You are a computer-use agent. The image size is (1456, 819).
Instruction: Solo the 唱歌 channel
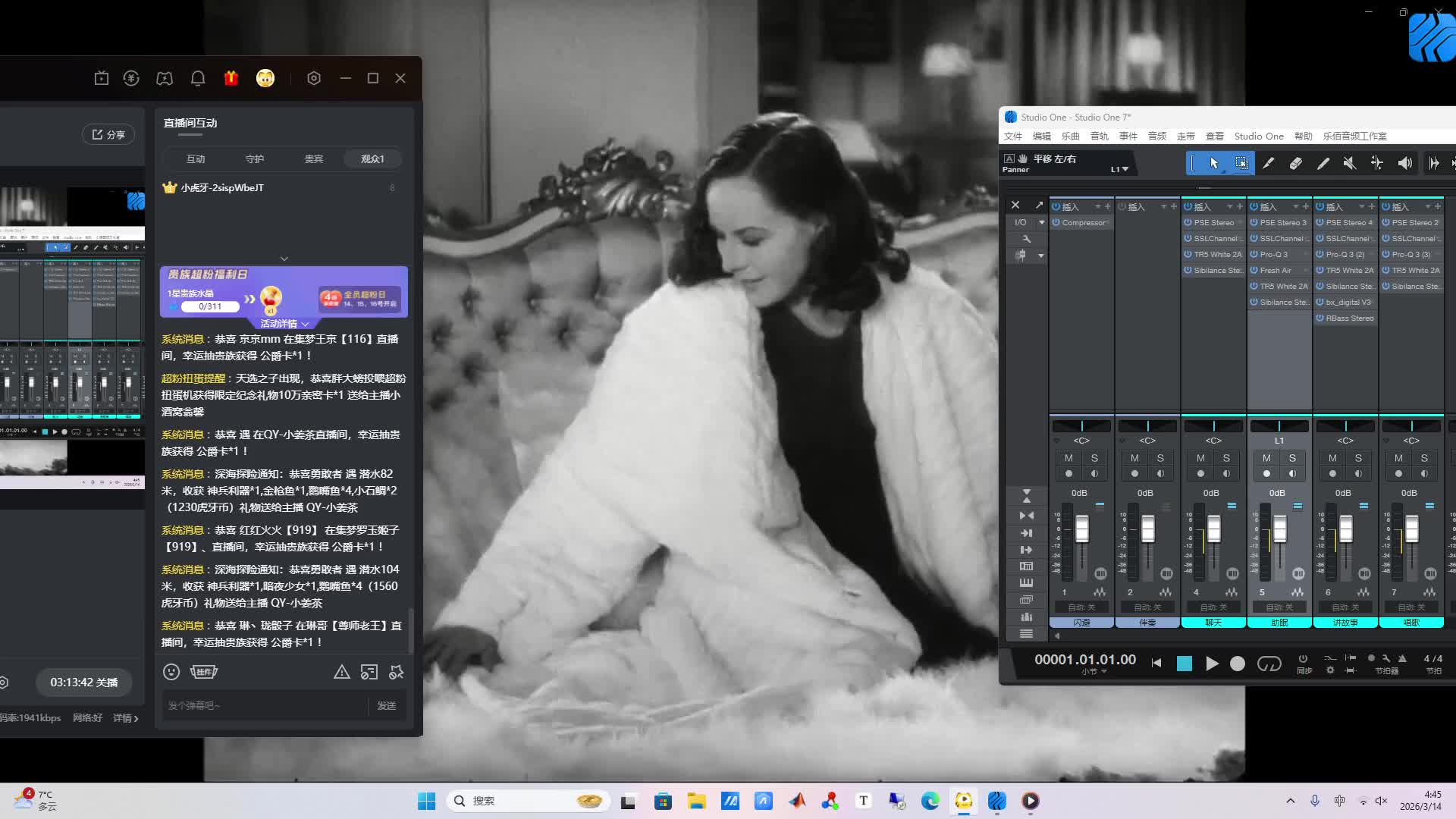click(x=1424, y=458)
